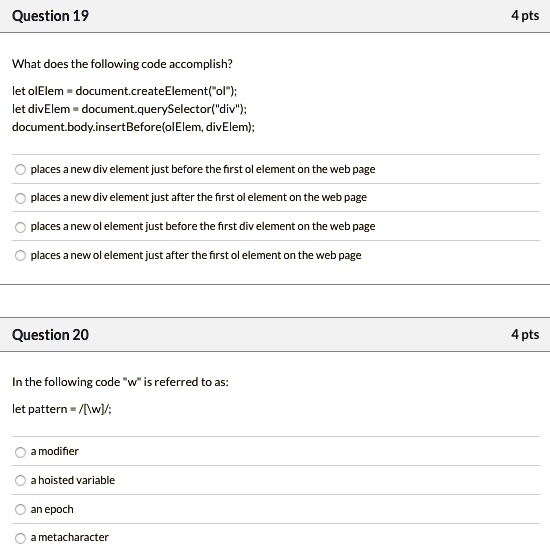Screen dimensions: 550x558
Task: Click the 'a hoisted variable' answer label text
Action: pyautogui.click(x=73, y=480)
